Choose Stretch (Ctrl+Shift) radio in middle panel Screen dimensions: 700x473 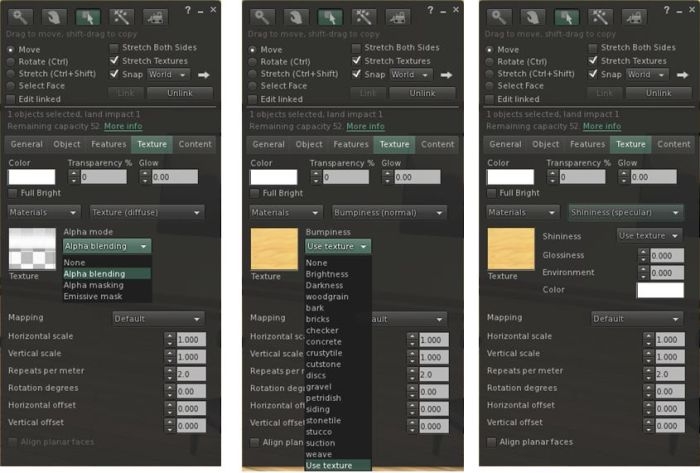click(253, 74)
